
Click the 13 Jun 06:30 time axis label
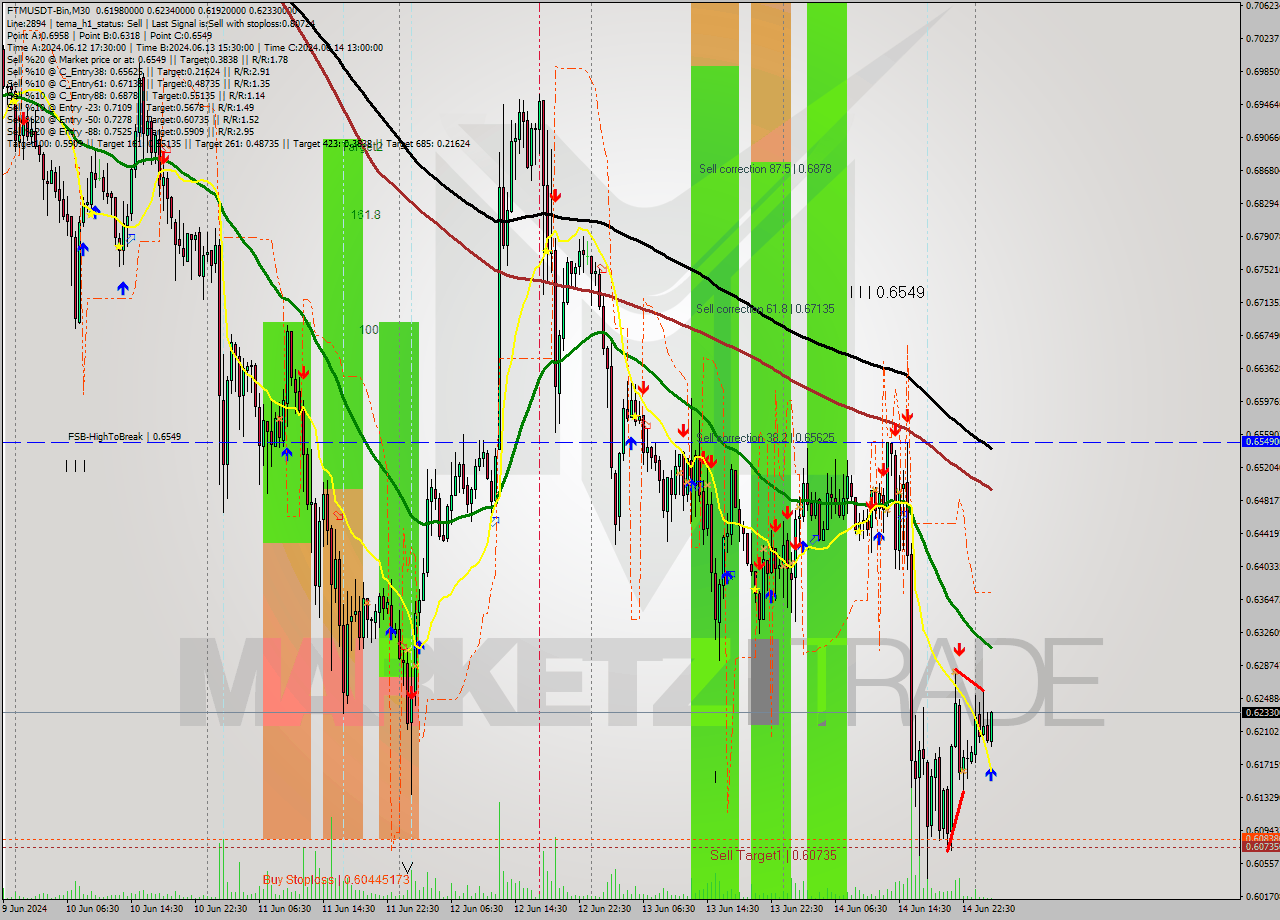pyautogui.click(x=668, y=909)
